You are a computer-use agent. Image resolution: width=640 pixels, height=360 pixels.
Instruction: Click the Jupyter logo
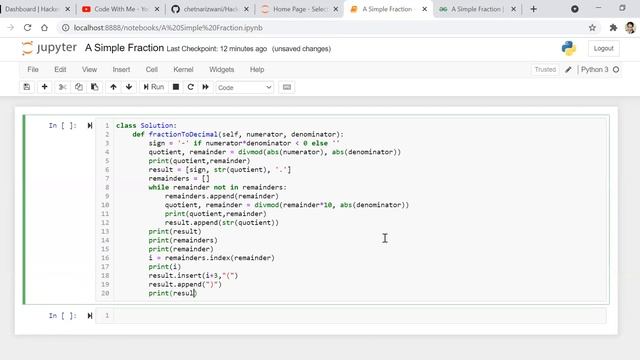49,48
